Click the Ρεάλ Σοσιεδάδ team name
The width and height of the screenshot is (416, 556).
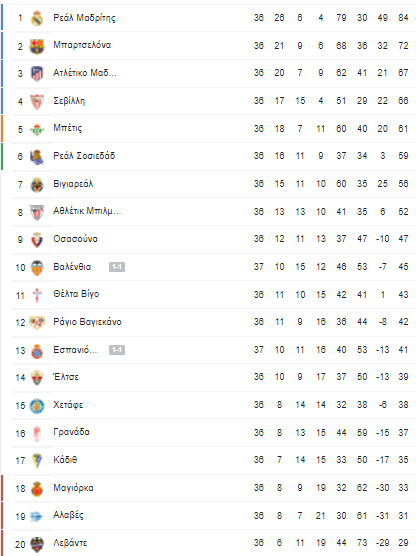point(84,156)
